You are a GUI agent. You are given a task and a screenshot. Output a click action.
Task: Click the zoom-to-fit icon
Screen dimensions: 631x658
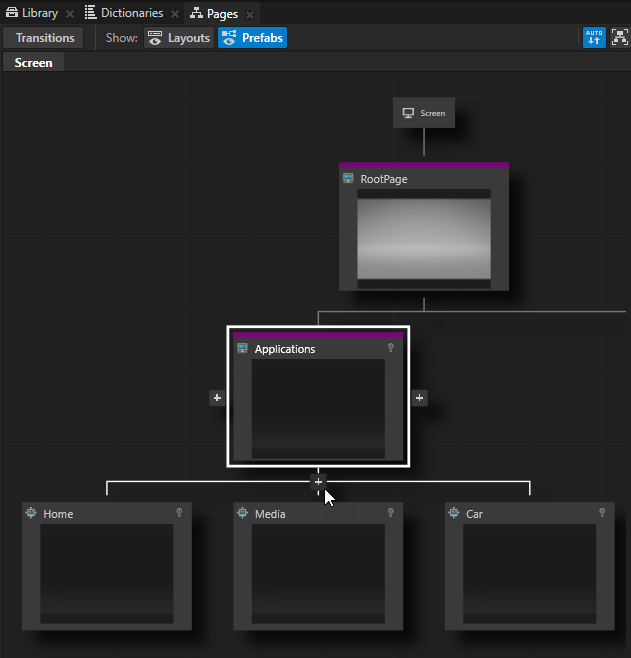619,38
